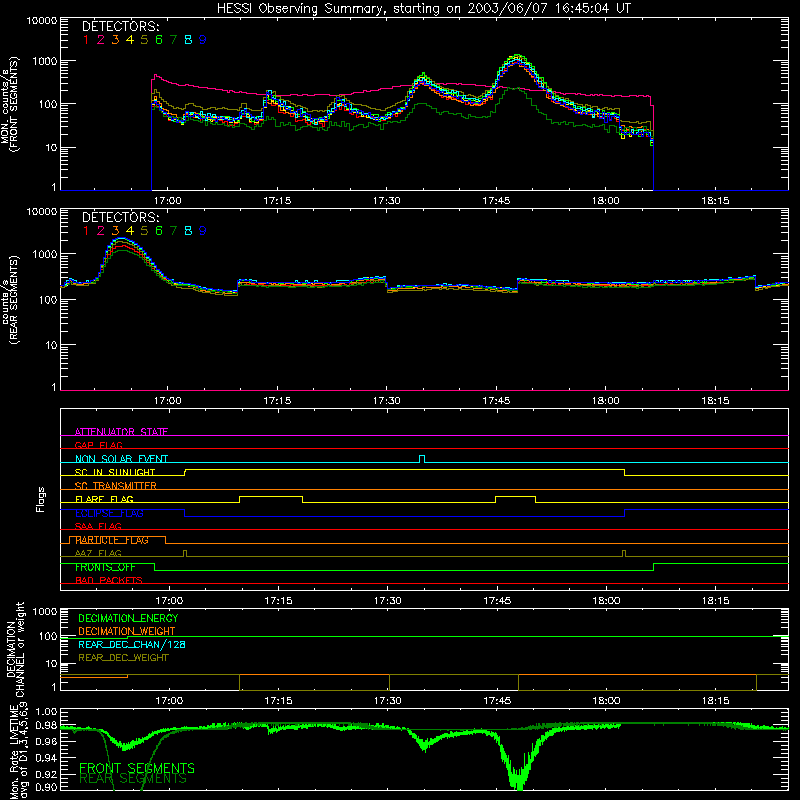Pick detector 6 legend number in rear segments plot

pyautogui.click(x=159, y=231)
